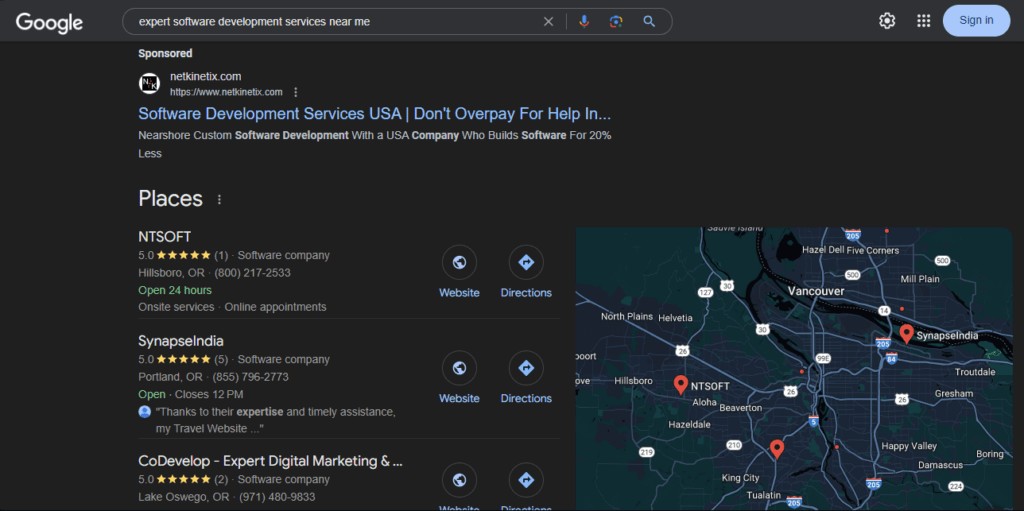The image size is (1024, 511).
Task: Clear the search box text
Action: point(549,22)
